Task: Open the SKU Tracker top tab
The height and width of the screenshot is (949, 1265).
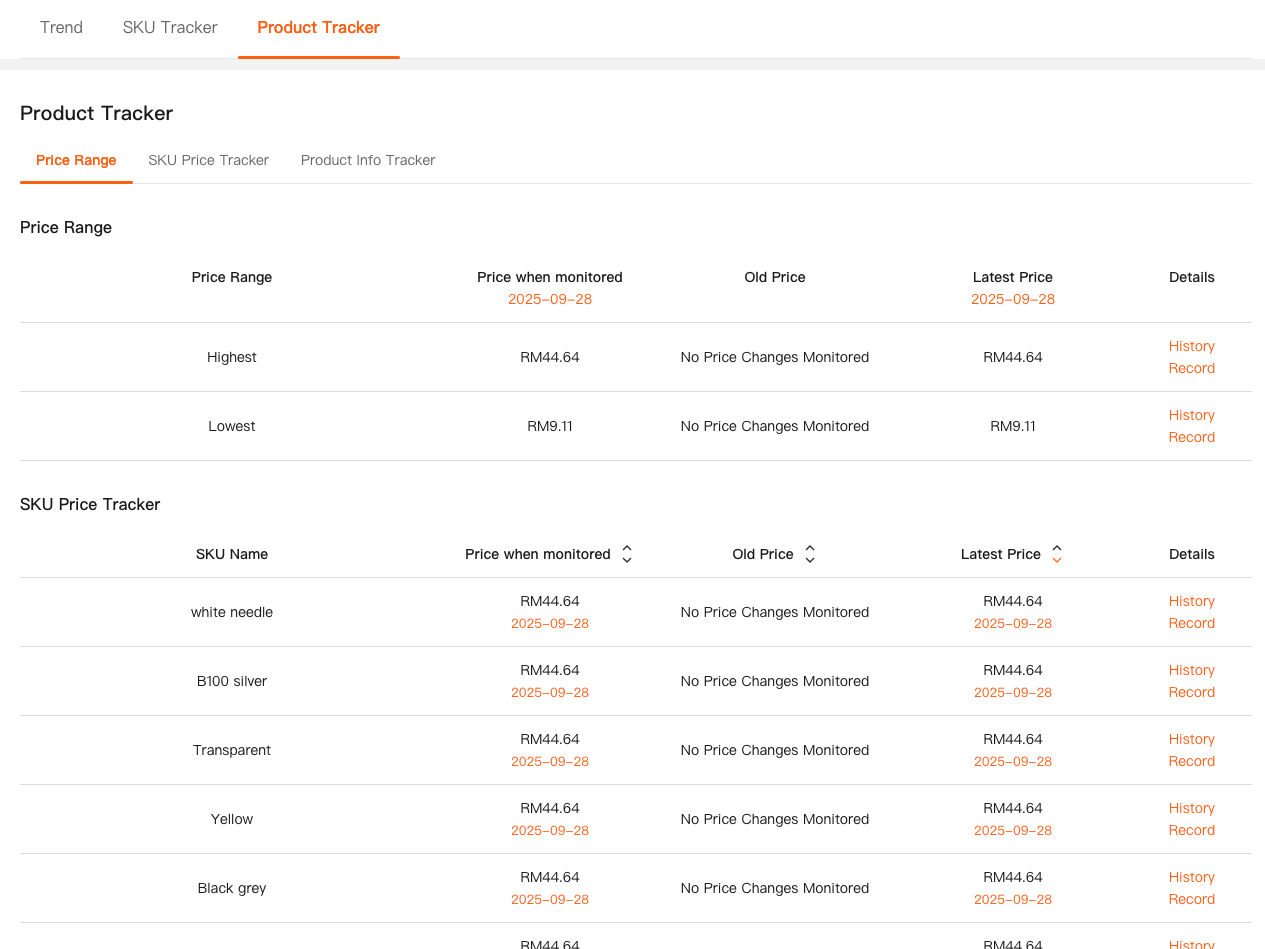Action: tap(170, 28)
